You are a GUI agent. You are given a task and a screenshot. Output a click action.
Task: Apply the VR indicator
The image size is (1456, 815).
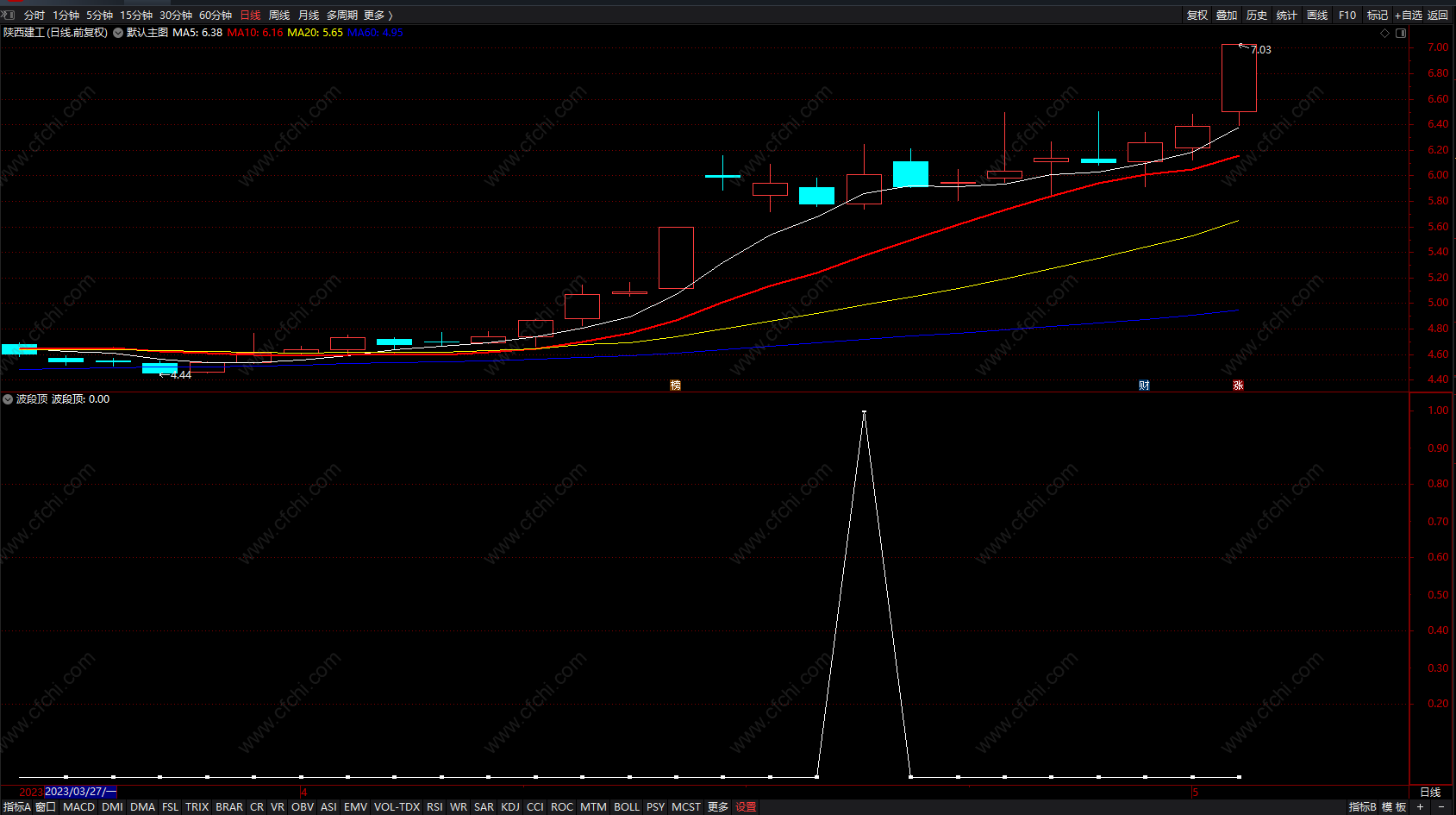(278, 807)
